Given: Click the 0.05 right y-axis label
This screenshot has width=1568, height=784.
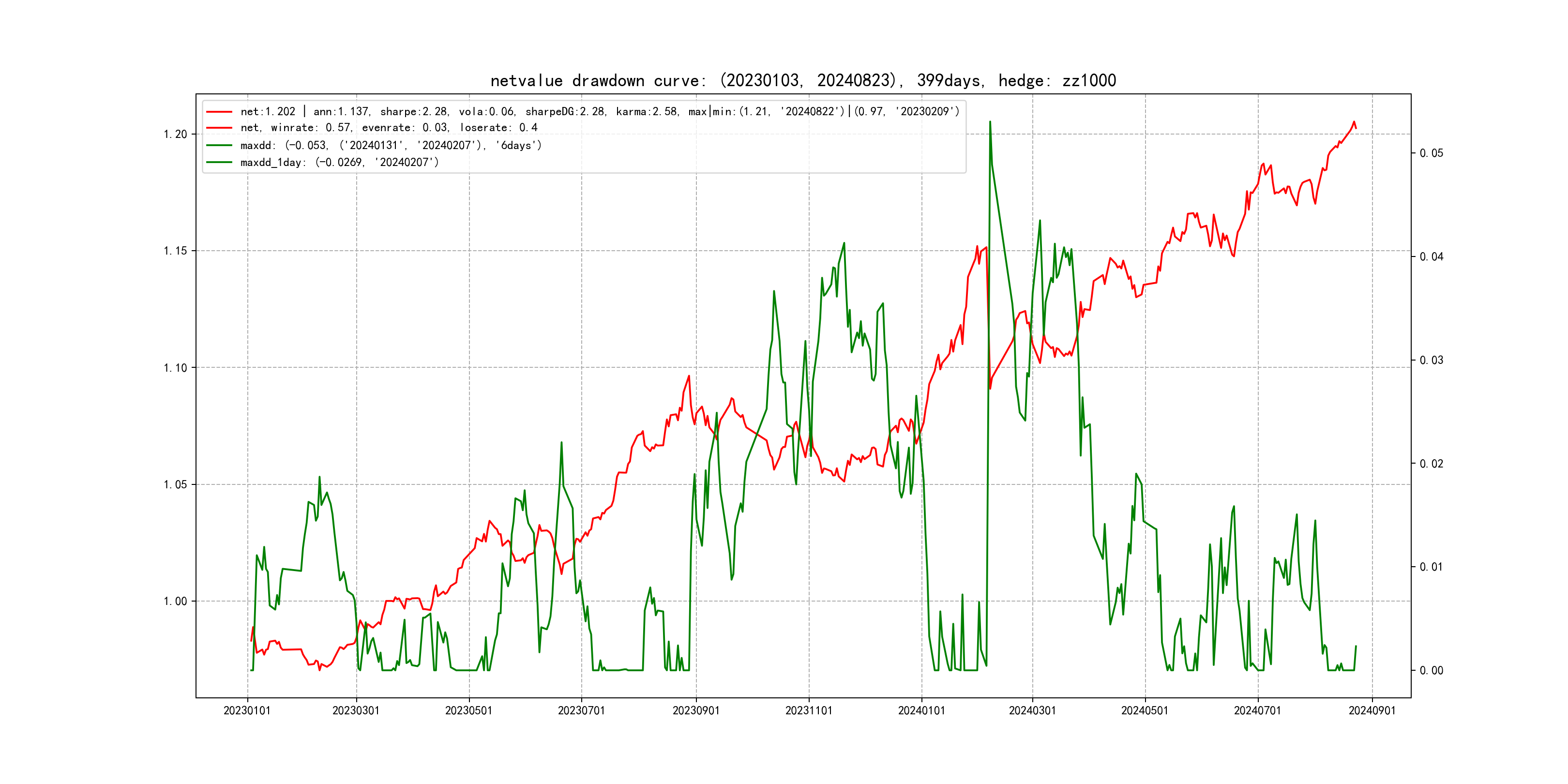Looking at the screenshot, I should [1431, 153].
